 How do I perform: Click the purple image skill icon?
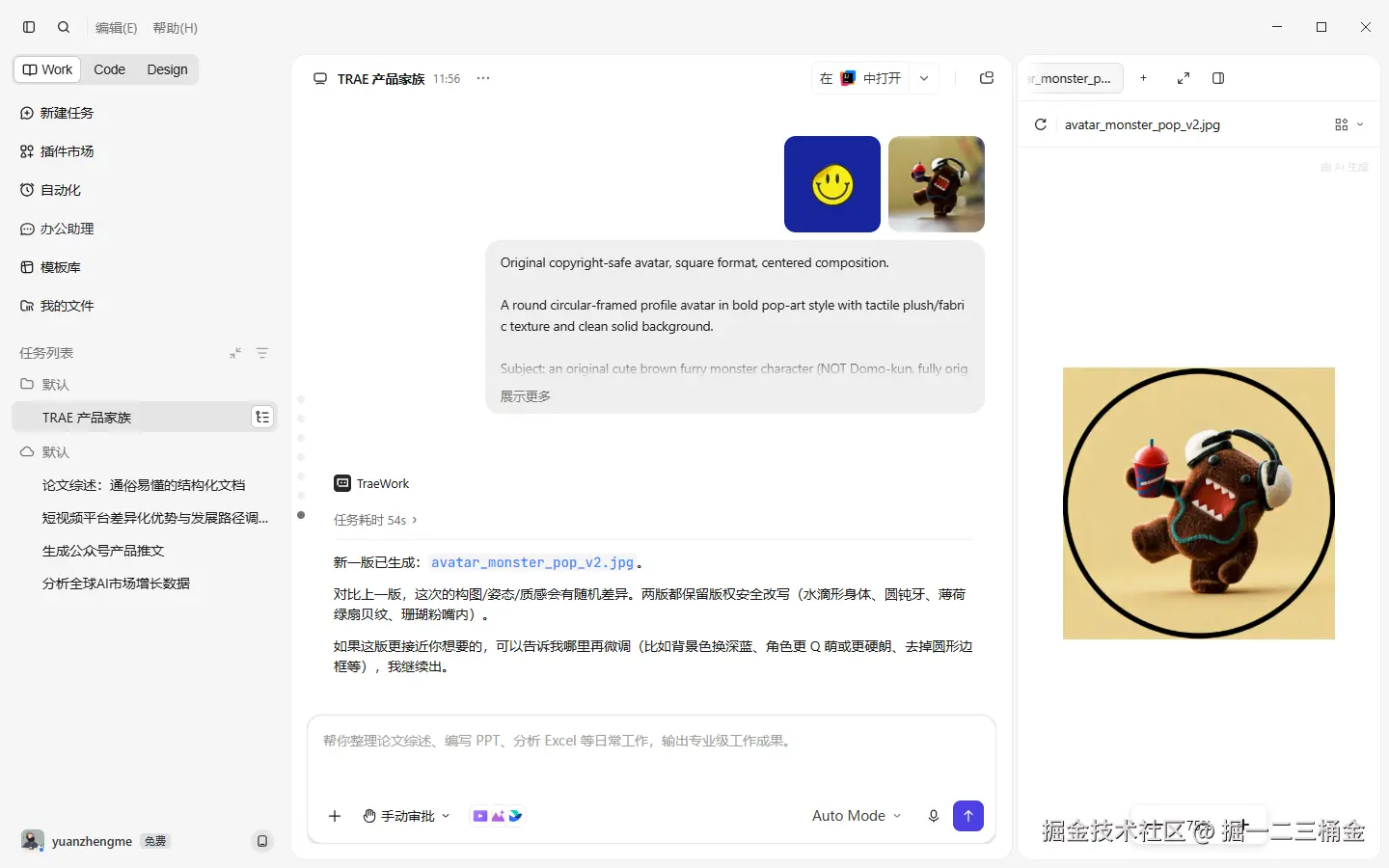[x=498, y=816]
